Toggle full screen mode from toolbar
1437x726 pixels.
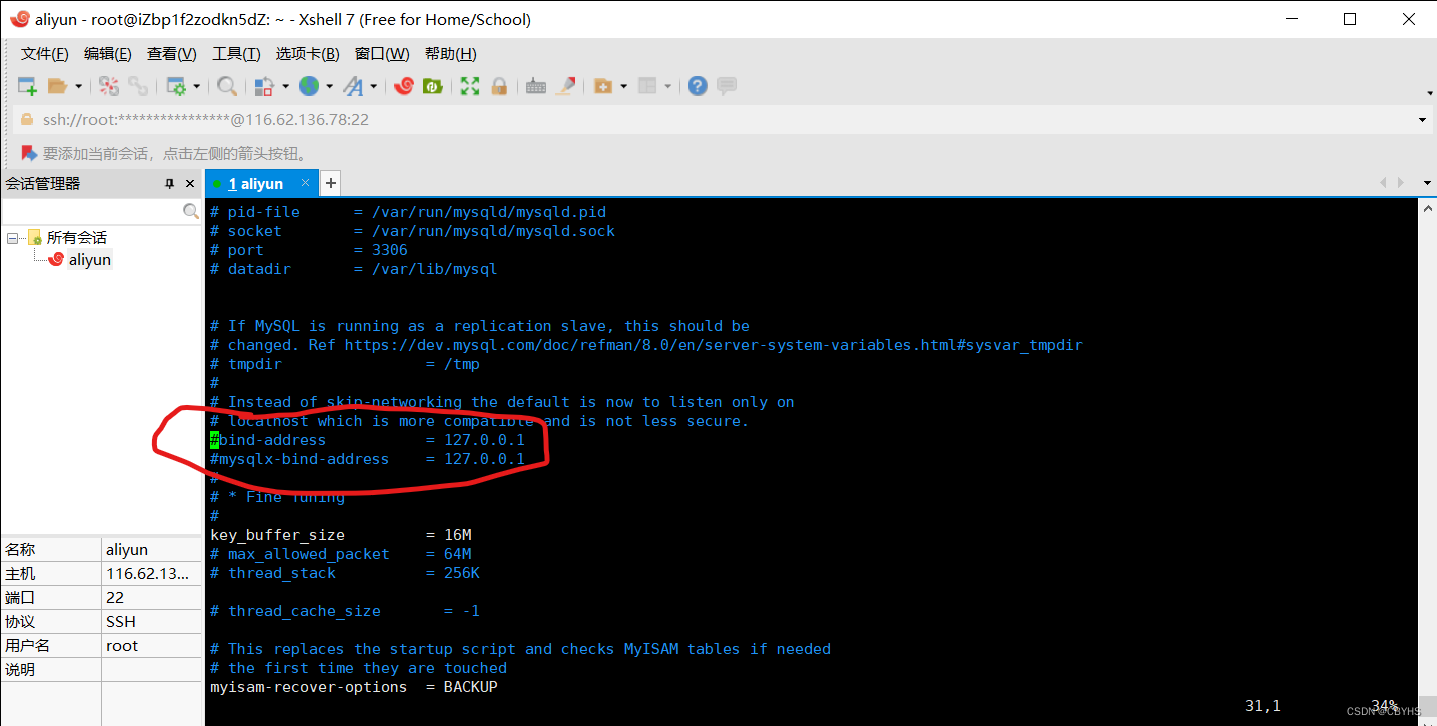pyautogui.click(x=468, y=86)
